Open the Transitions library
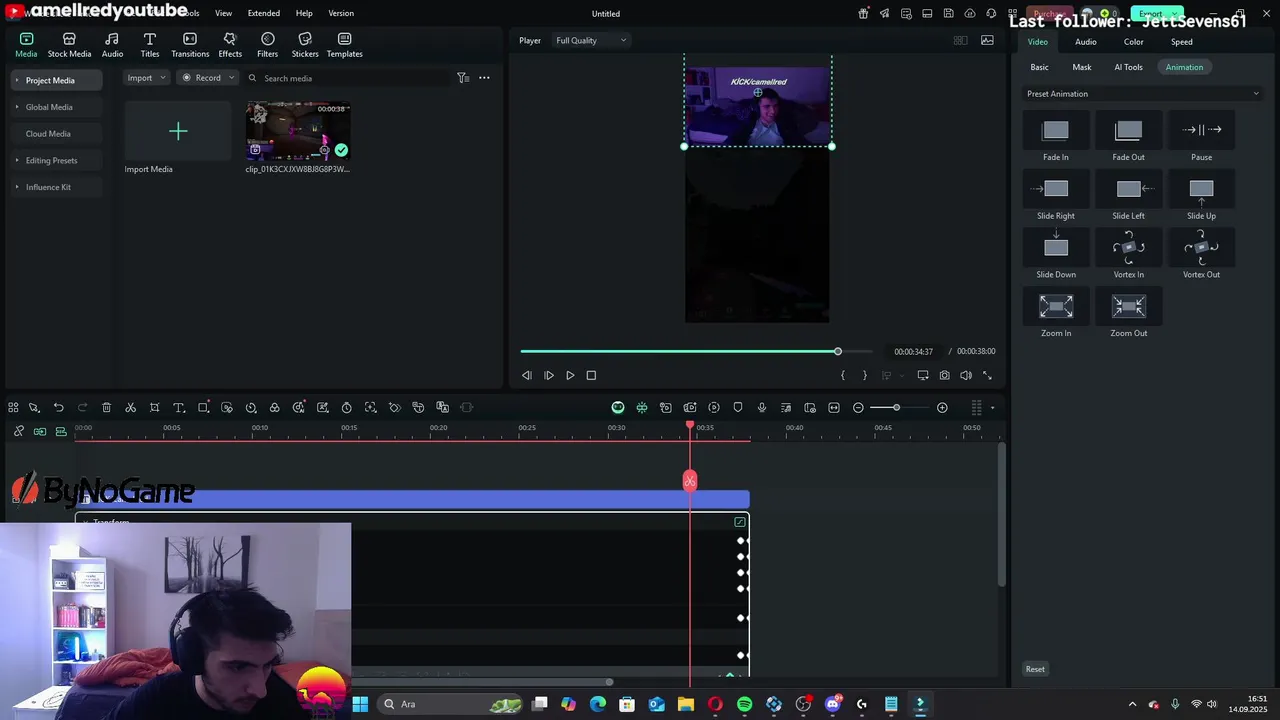The width and height of the screenshot is (1280, 720). 190,45
